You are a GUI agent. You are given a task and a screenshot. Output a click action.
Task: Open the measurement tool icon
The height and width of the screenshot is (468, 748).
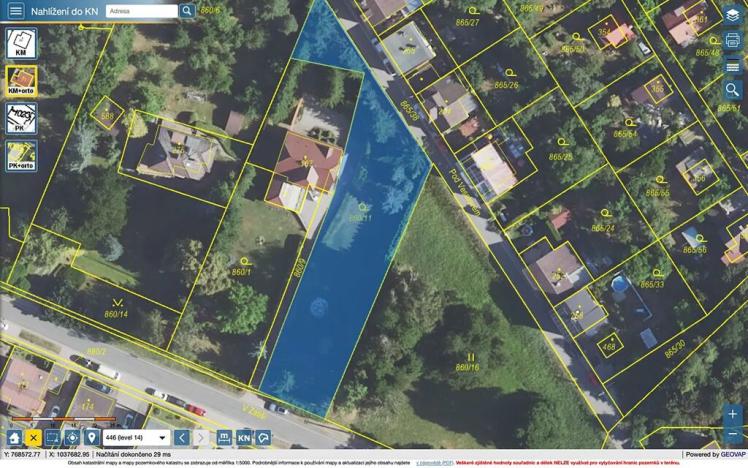point(224,438)
